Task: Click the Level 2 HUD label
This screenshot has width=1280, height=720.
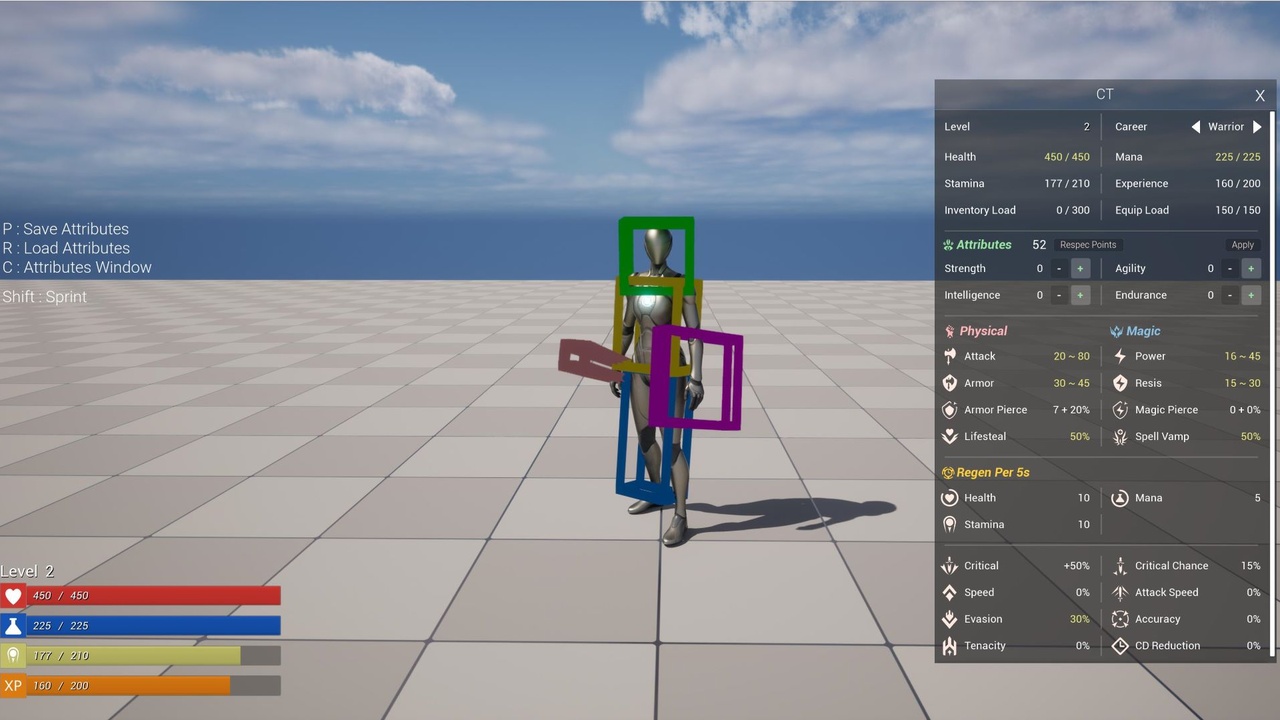Action: click(x=28, y=571)
